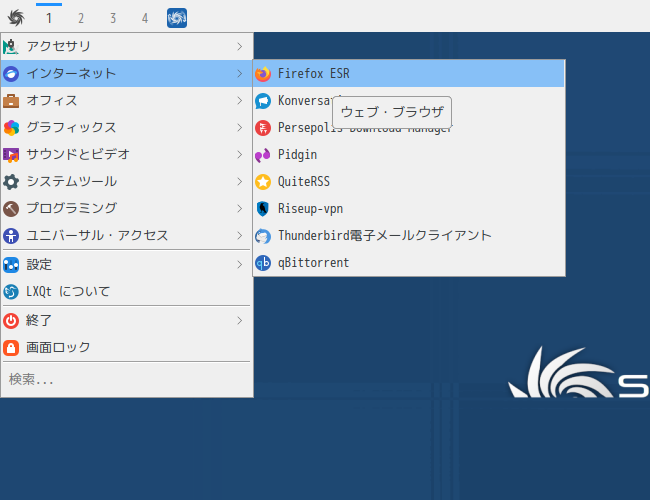The image size is (650, 500).
Task: Expand インターネット submenu arrow
Action: 240,74
